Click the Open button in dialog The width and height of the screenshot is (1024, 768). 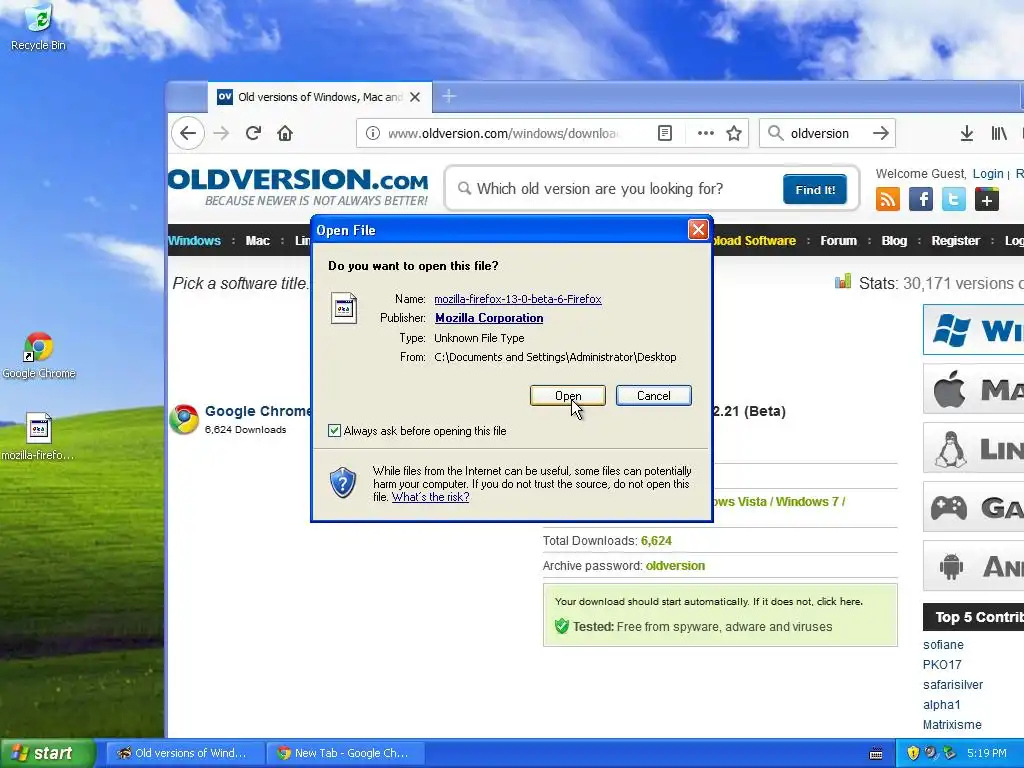pos(568,395)
